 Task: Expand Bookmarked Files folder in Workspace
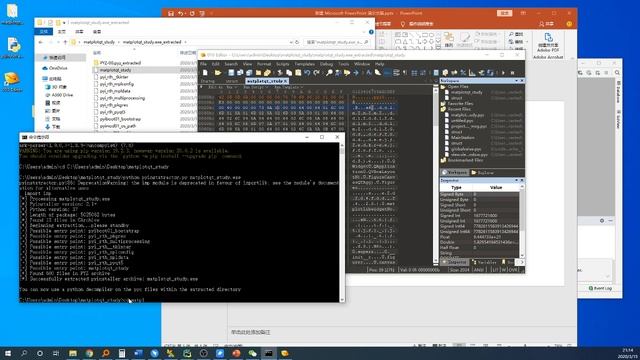pyautogui.click(x=443, y=160)
